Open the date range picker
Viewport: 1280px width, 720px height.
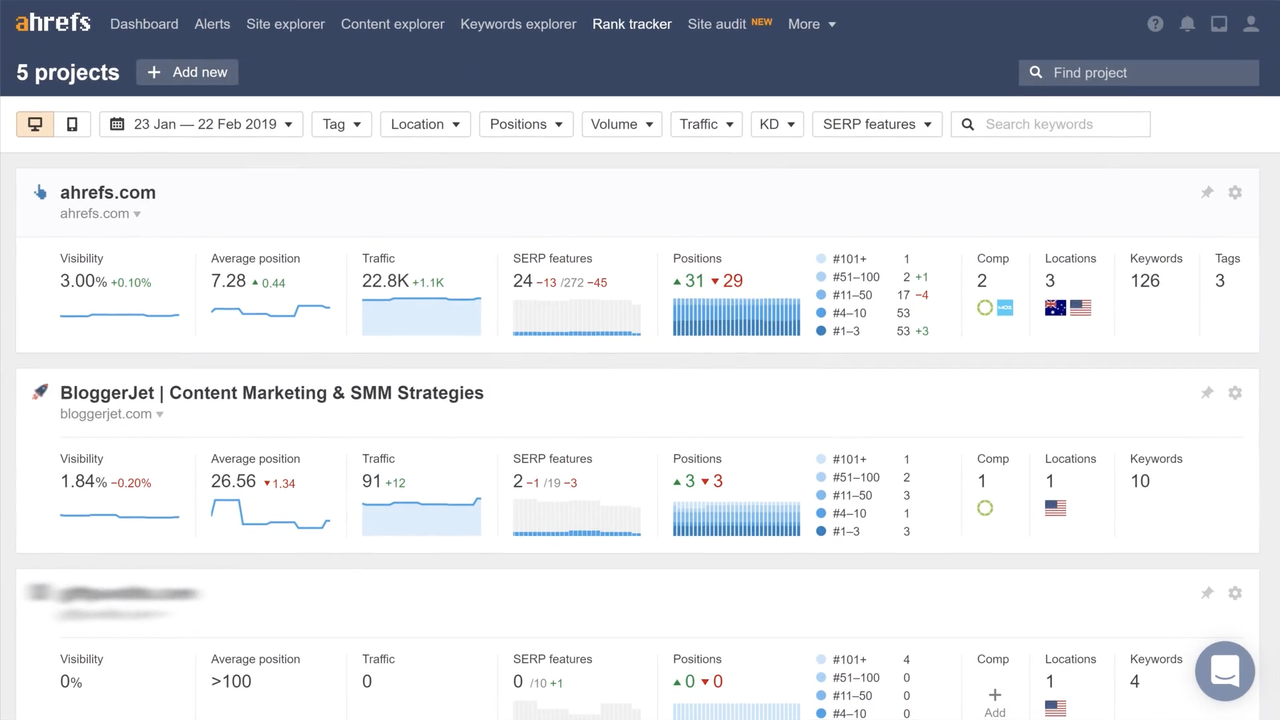[201, 124]
